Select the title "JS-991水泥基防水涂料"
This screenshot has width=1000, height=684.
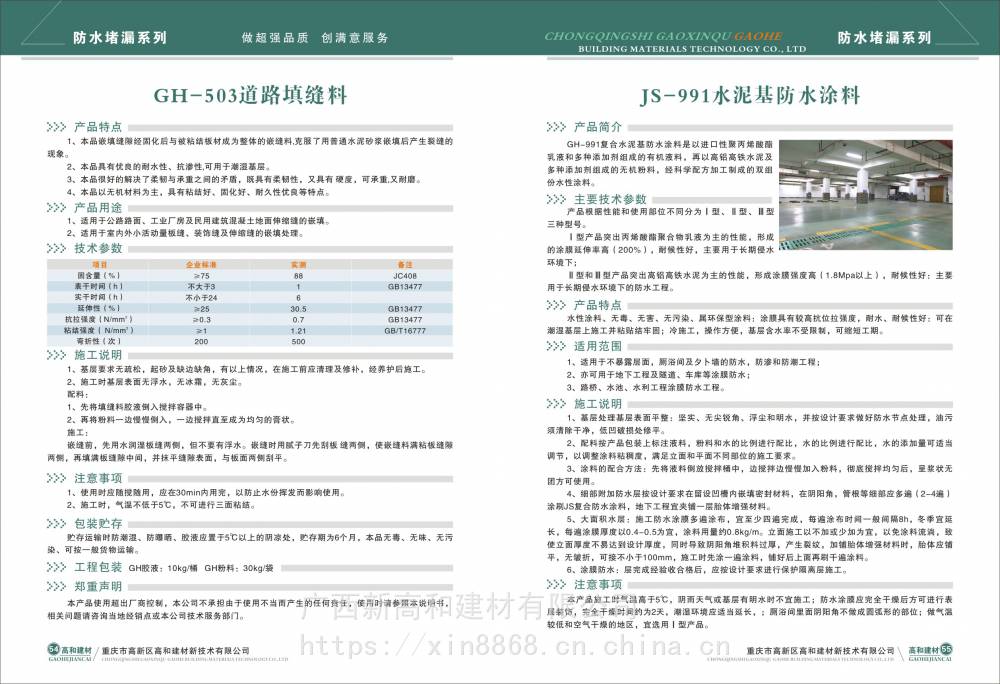tap(750, 96)
